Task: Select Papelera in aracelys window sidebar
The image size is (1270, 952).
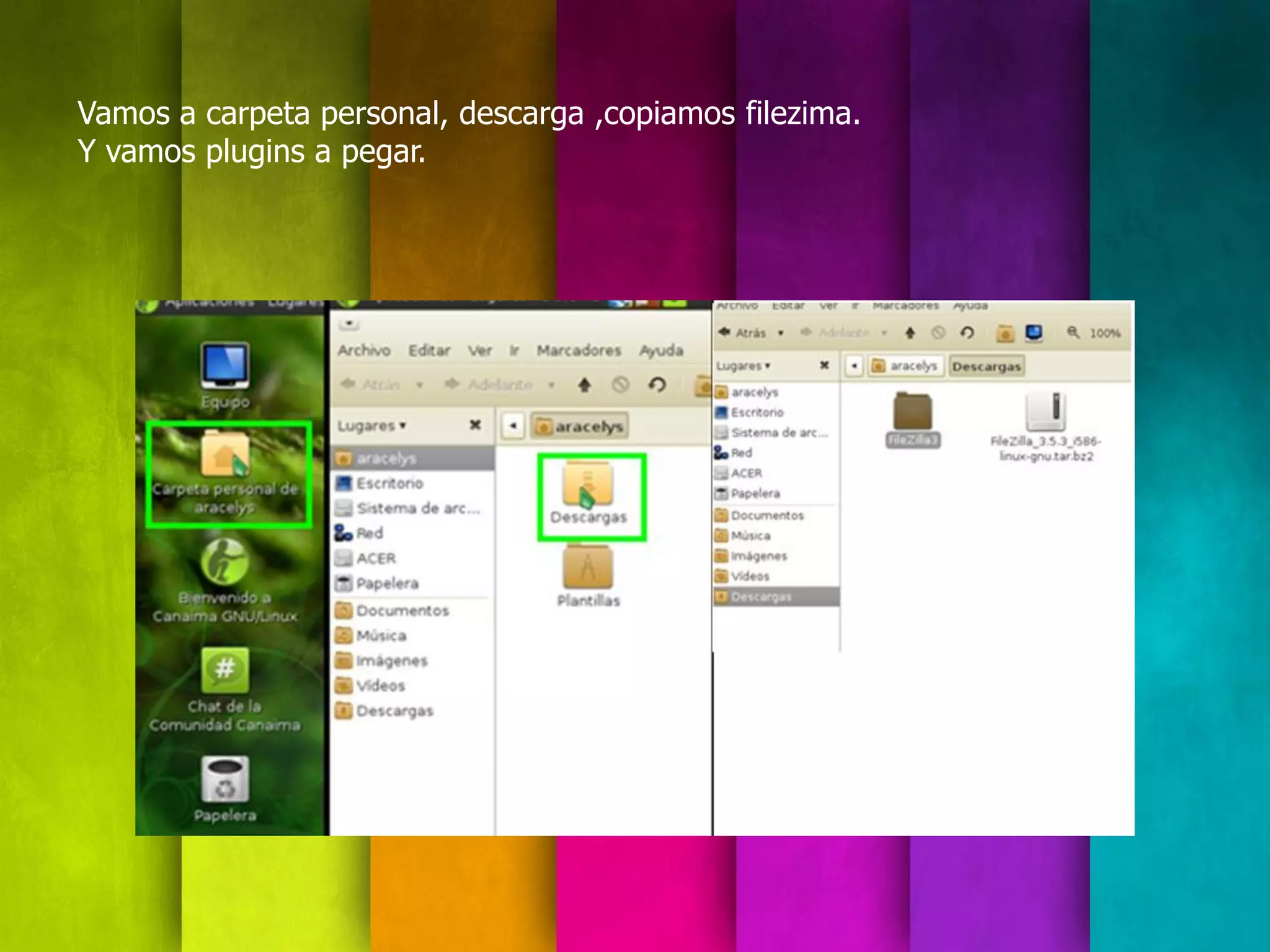Action: click(x=413, y=583)
